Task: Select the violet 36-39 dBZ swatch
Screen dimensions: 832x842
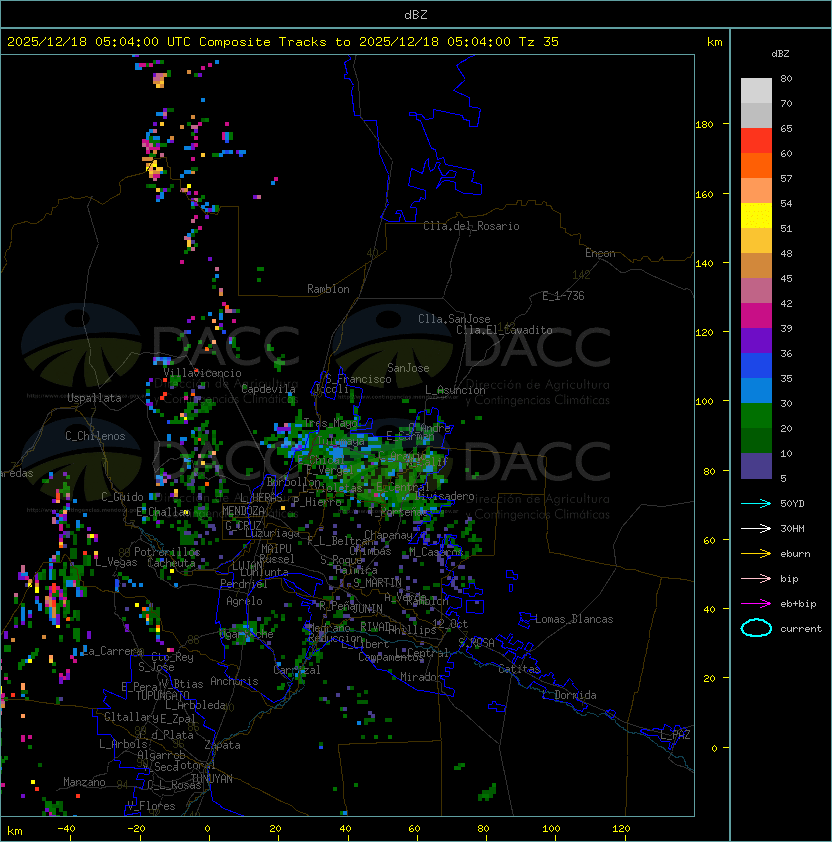Action: coord(756,340)
